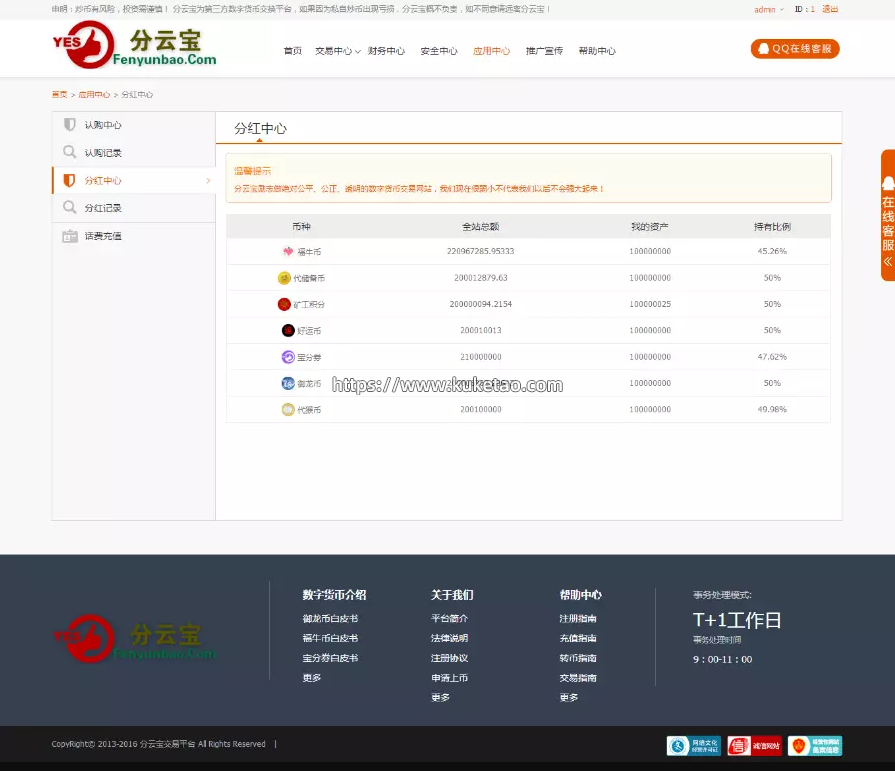Click the 好运币 black coin icon
This screenshot has height=771, width=895.
288,330
